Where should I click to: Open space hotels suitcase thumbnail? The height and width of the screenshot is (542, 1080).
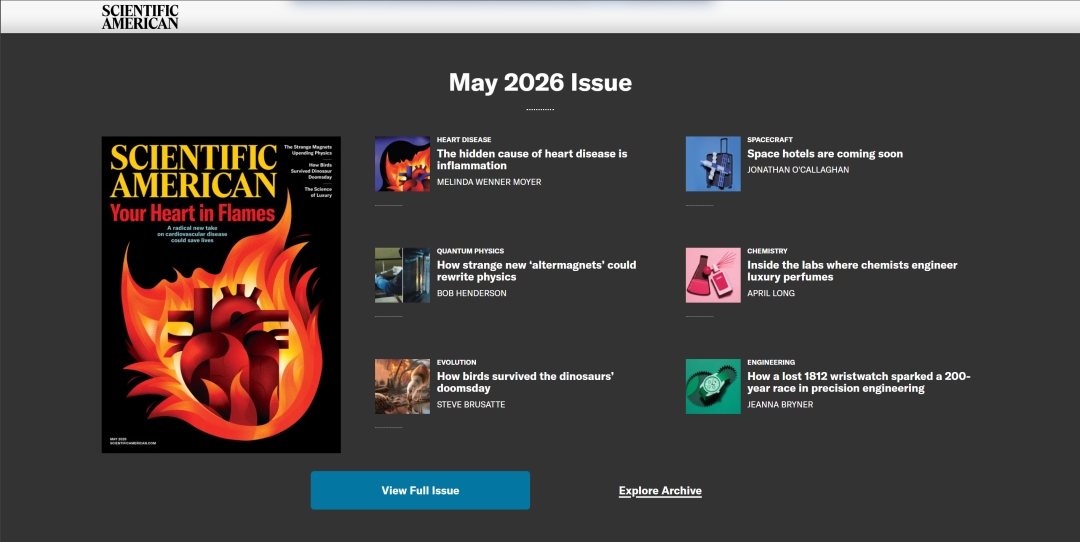pyautogui.click(x=713, y=164)
